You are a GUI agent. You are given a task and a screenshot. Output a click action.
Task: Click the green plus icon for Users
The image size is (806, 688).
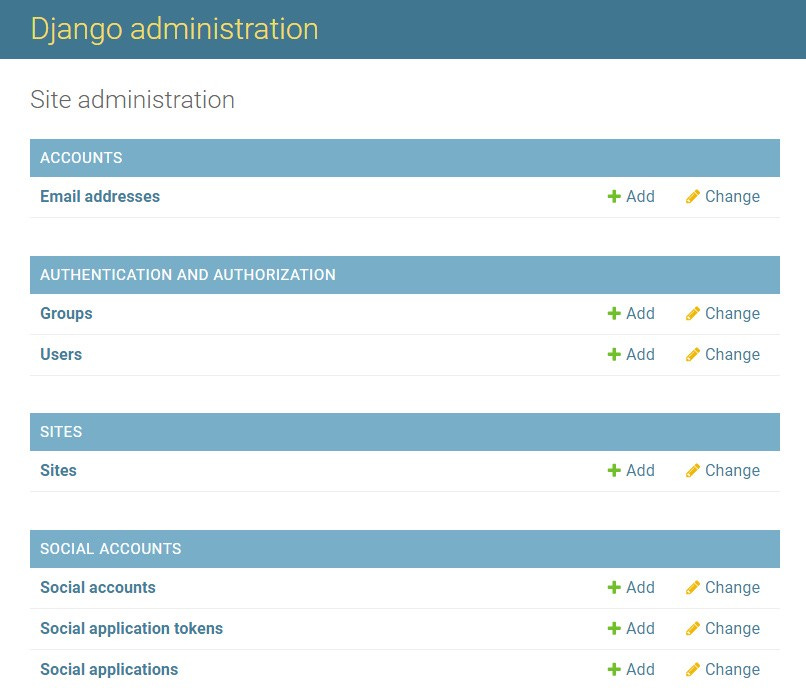(614, 354)
